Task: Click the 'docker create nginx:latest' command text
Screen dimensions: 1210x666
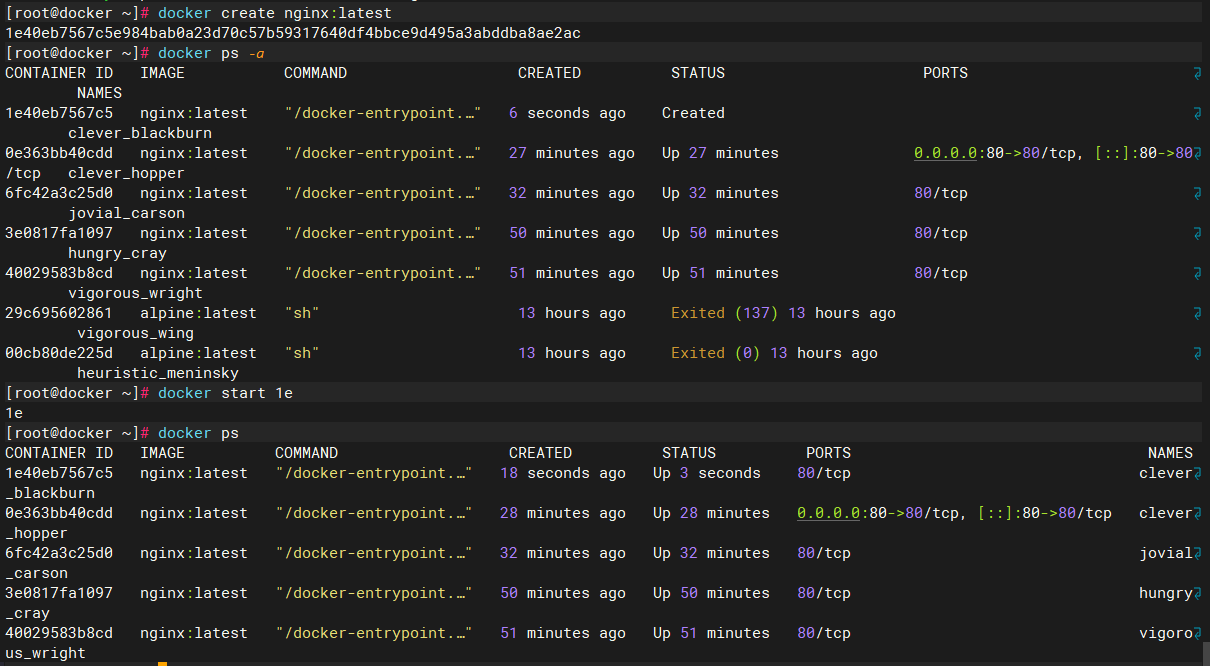Action: (x=275, y=13)
